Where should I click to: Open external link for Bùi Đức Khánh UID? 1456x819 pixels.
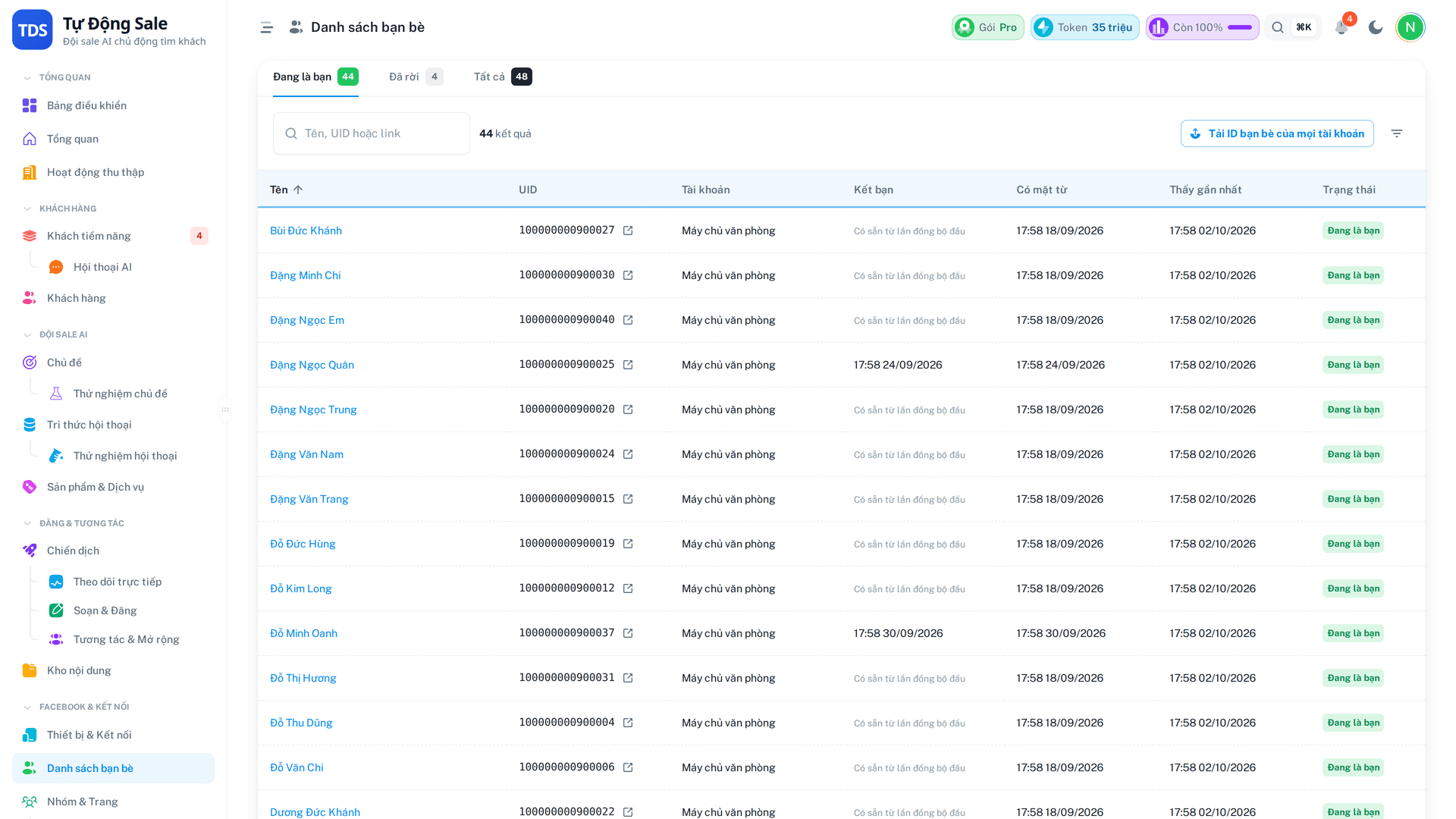point(628,231)
